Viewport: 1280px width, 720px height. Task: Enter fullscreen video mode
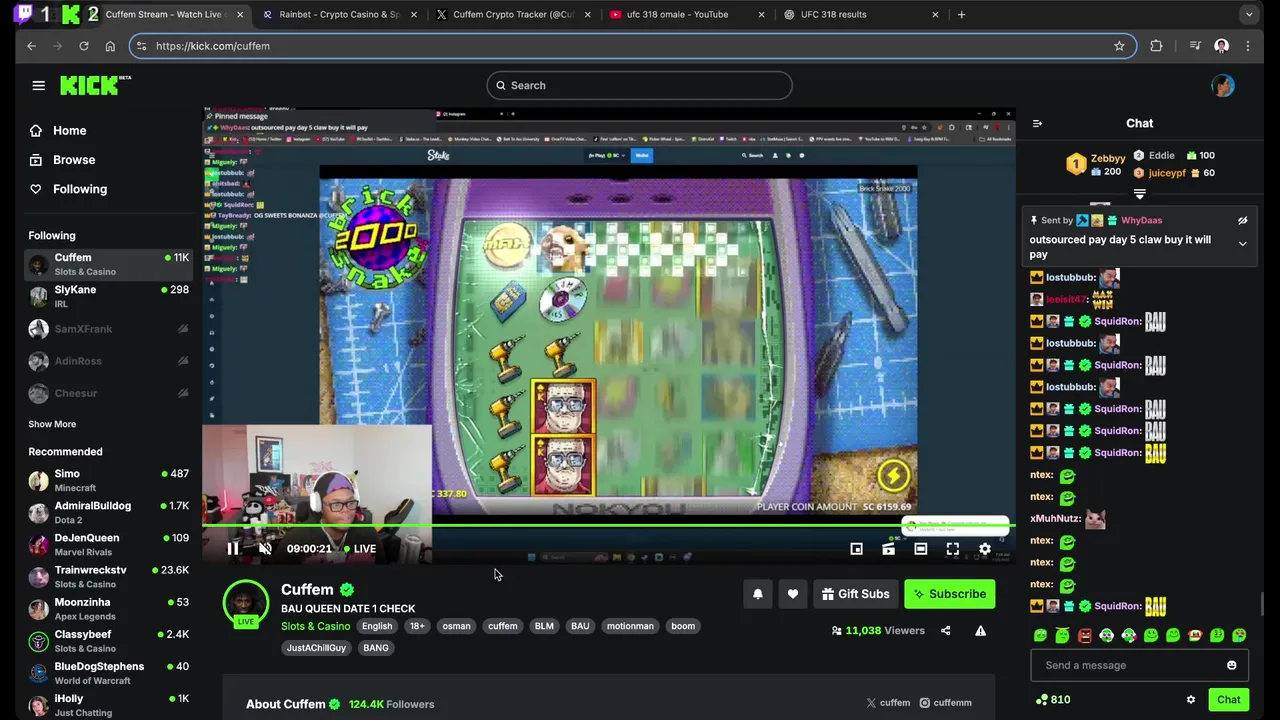pyautogui.click(x=952, y=548)
